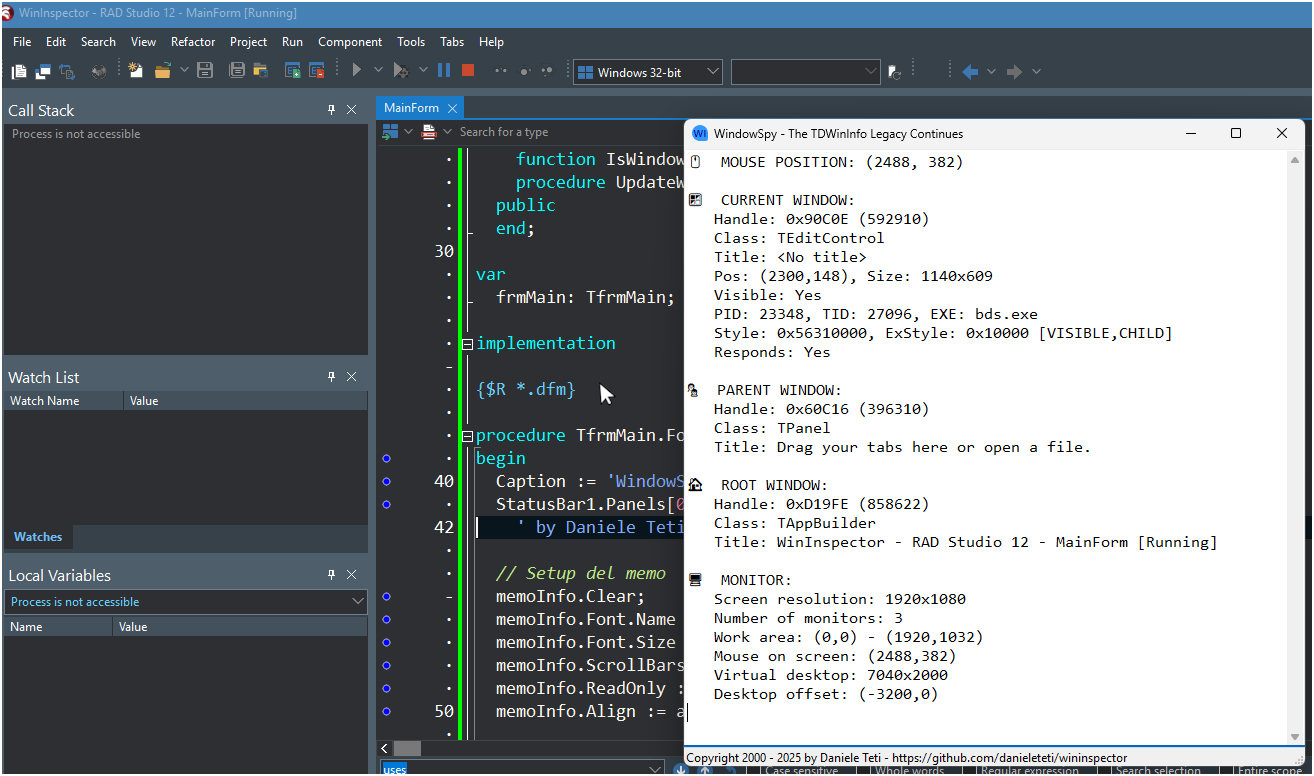The image size is (1314, 776).
Task: Collapse the TfrmMain procedure block
Action: [x=467, y=436]
